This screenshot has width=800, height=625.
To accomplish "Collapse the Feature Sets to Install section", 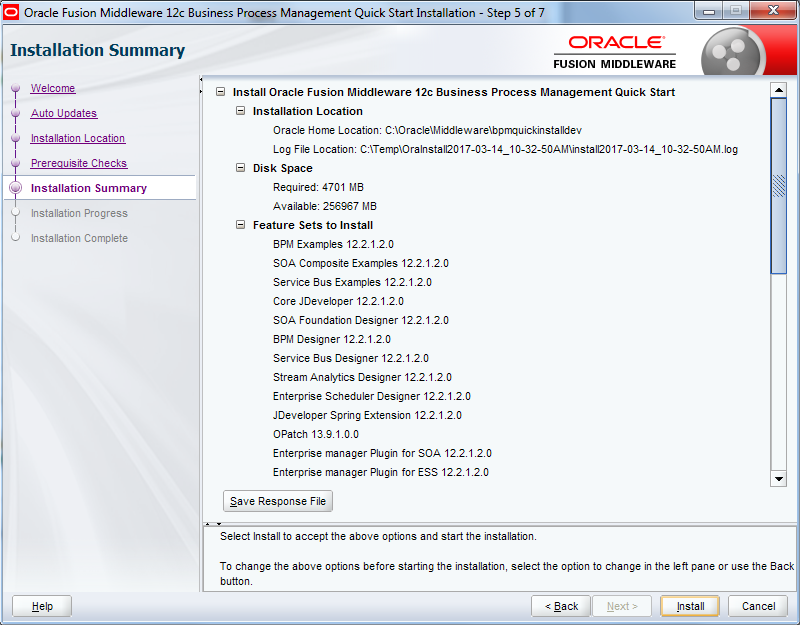I will (x=240, y=225).
